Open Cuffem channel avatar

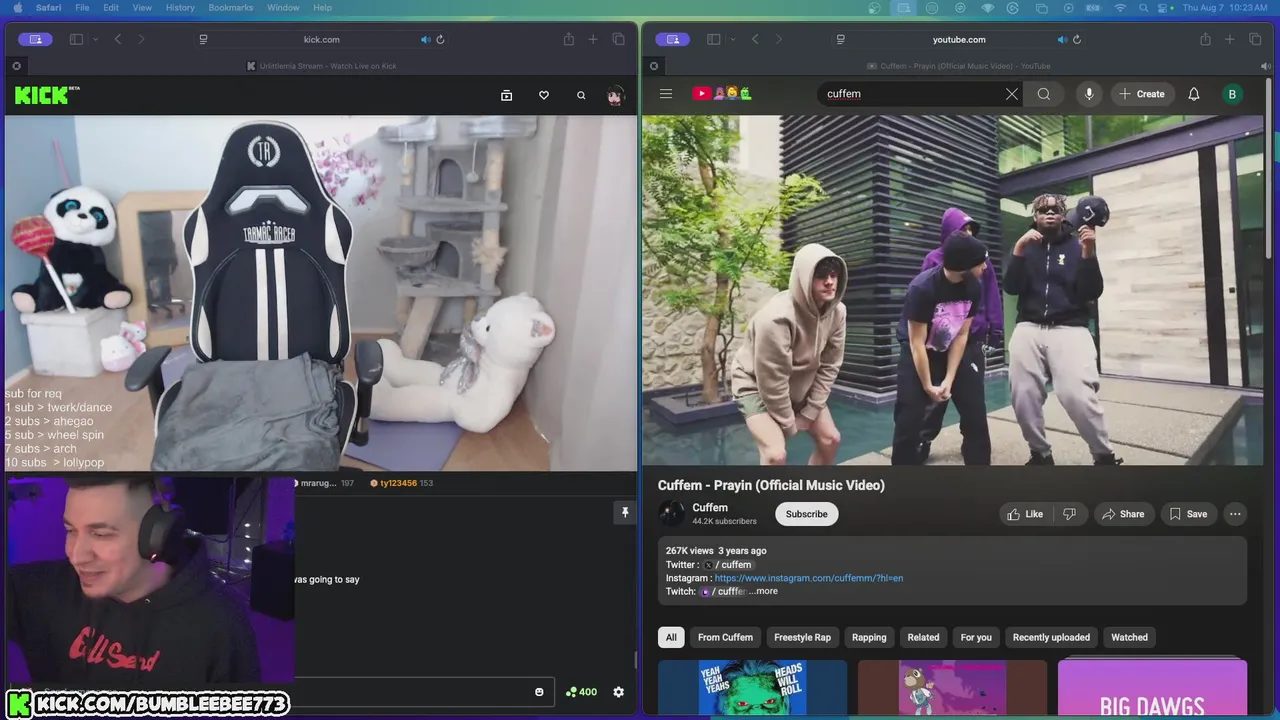click(x=672, y=514)
